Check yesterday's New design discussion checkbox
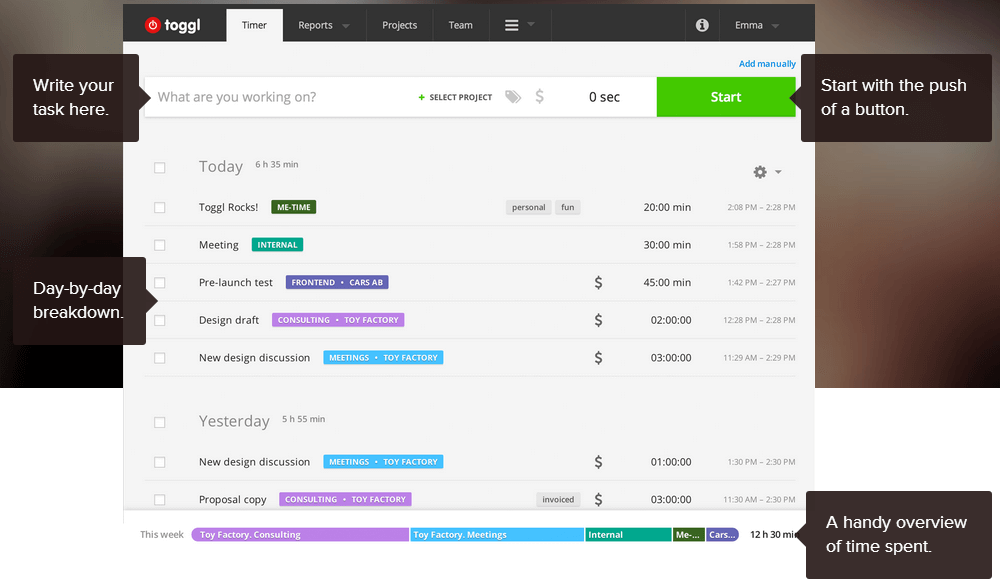Viewport: 1000px width, 584px height. [159, 462]
